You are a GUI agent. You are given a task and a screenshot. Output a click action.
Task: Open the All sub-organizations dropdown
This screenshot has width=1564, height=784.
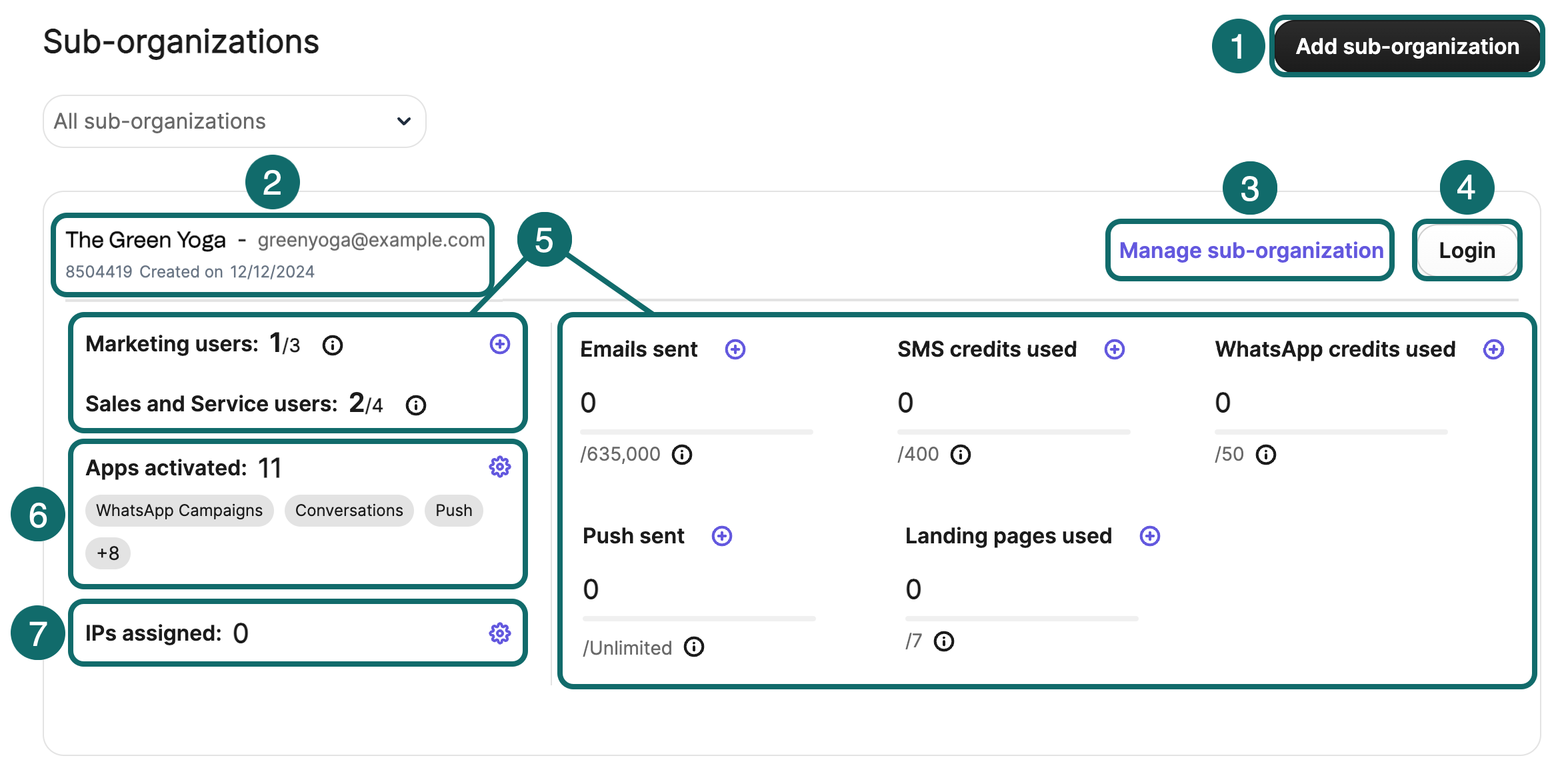coord(235,121)
